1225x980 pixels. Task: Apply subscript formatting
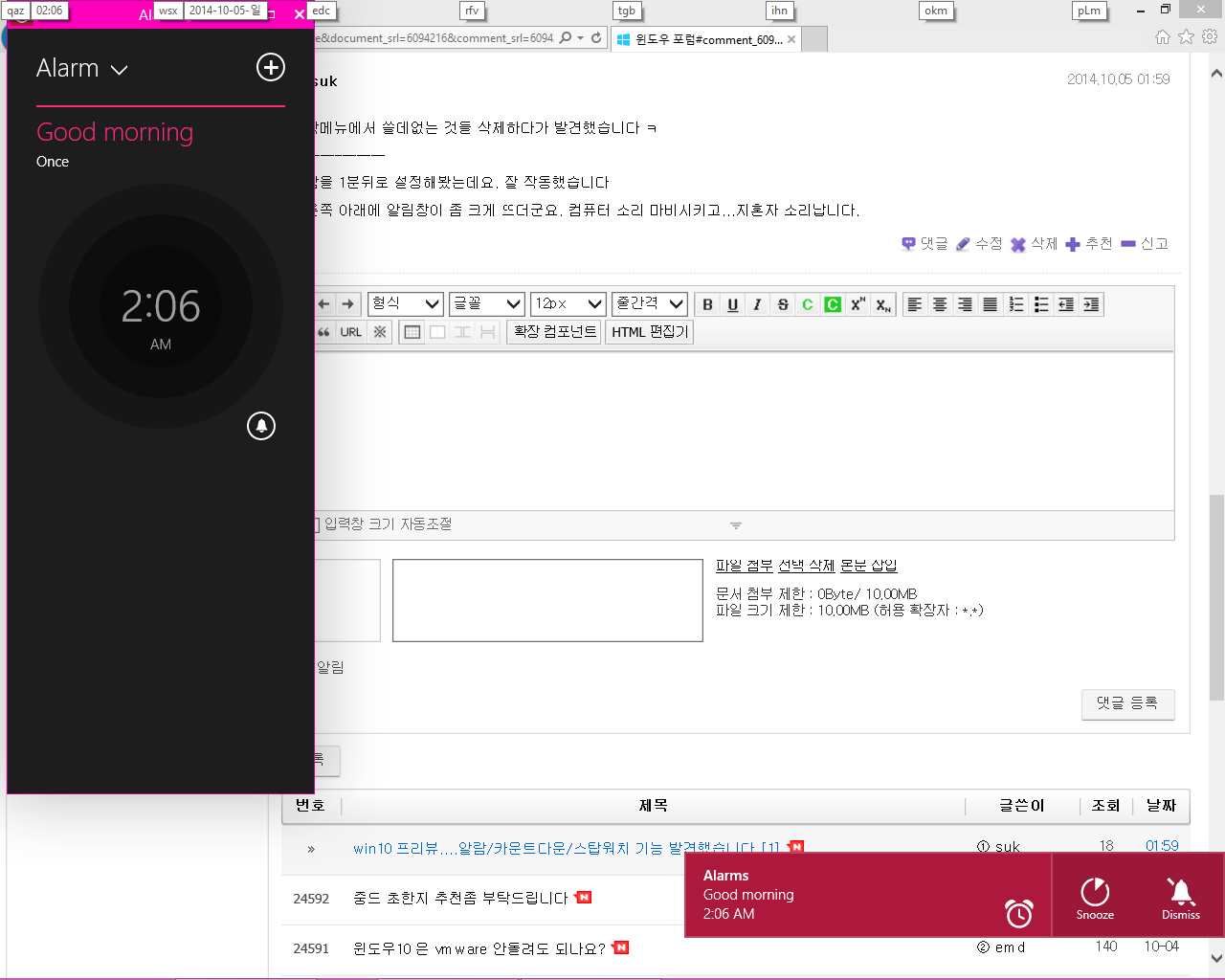point(883,304)
